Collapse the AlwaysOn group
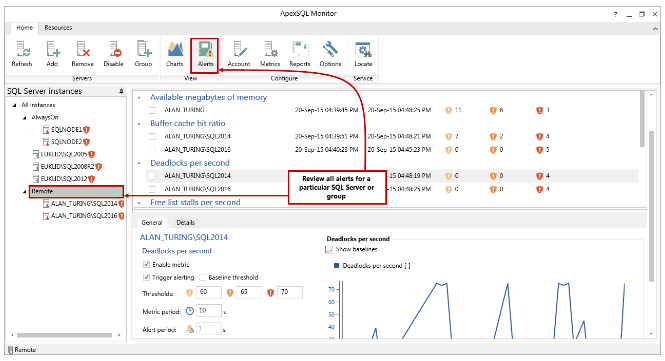665x361 pixels. (x=25, y=118)
